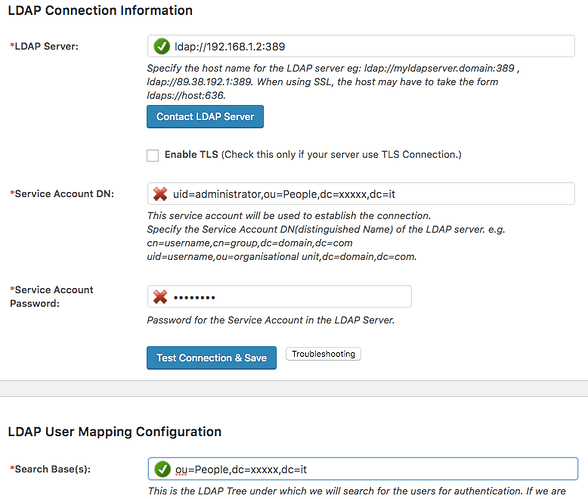
Task: Click red X icon in Service Account DN field
Action: [x=160, y=194]
